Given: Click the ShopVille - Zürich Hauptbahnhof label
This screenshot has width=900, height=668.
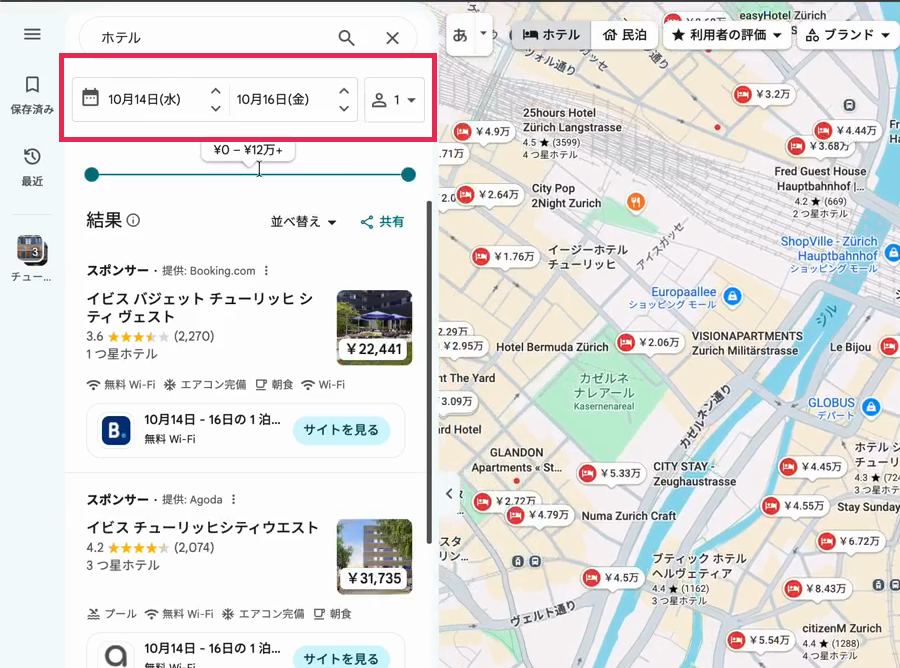Looking at the screenshot, I should (x=829, y=248).
